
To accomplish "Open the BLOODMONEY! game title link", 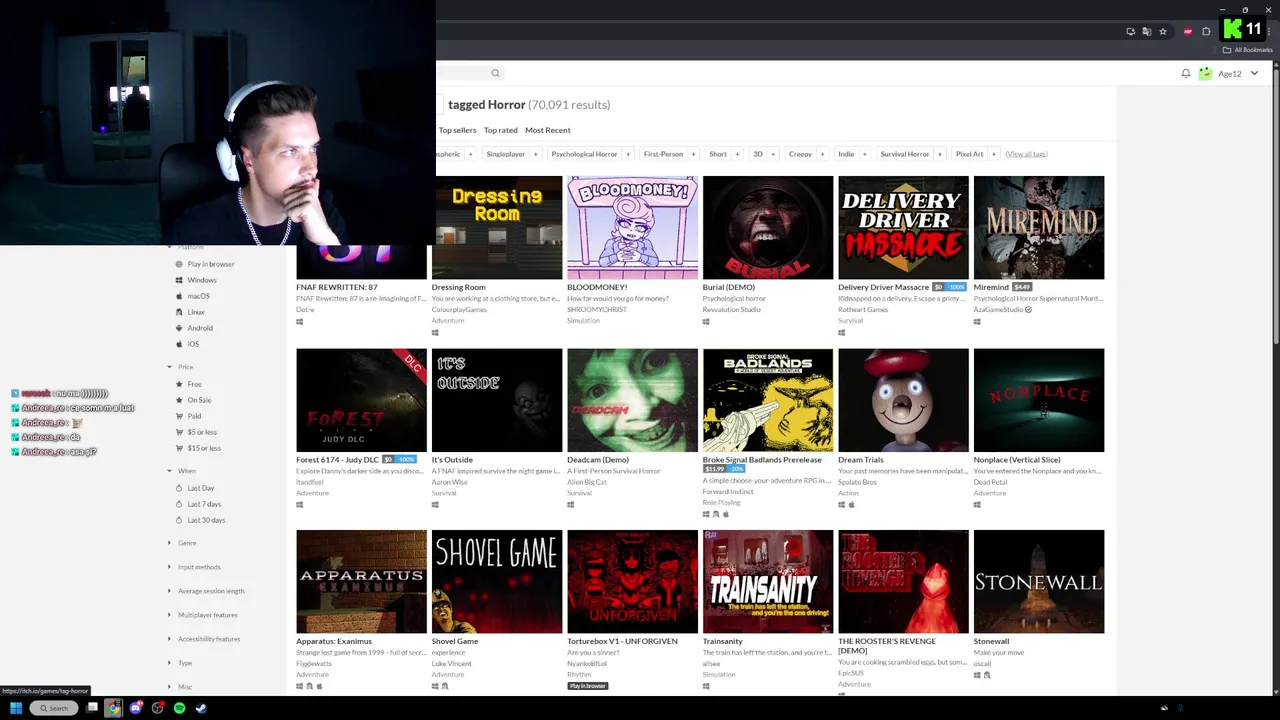I will (597, 287).
